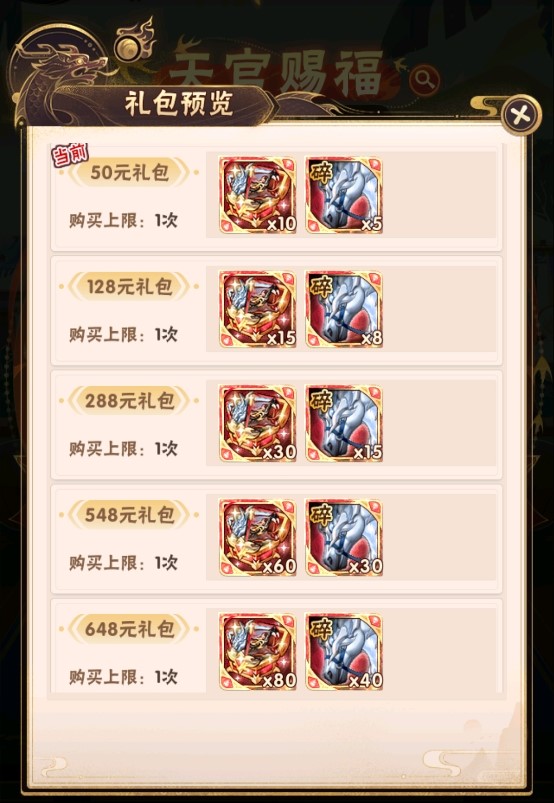Tap the red chest icon with x60

[258, 538]
